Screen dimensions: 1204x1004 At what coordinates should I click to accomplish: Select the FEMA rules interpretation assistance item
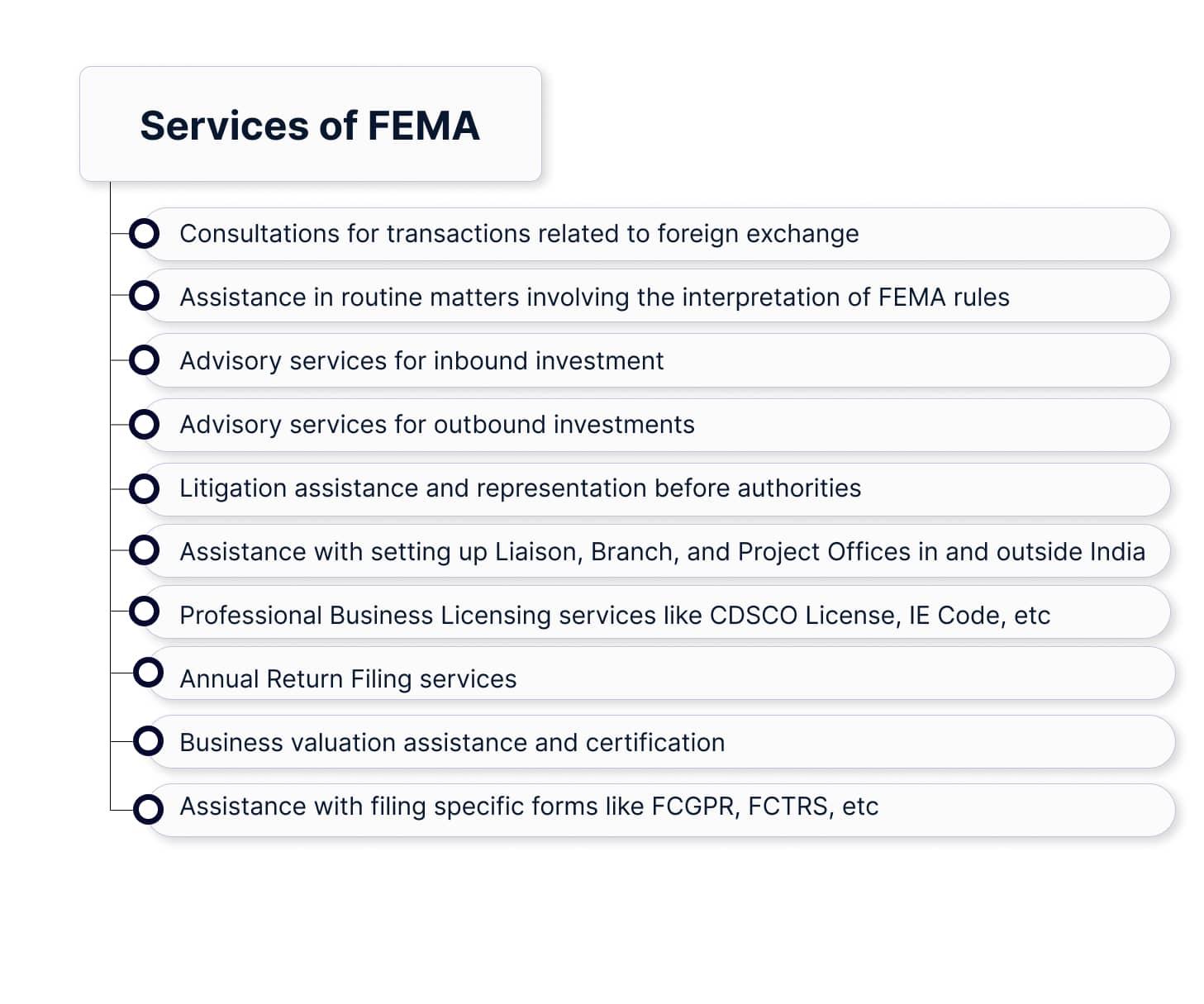[594, 297]
